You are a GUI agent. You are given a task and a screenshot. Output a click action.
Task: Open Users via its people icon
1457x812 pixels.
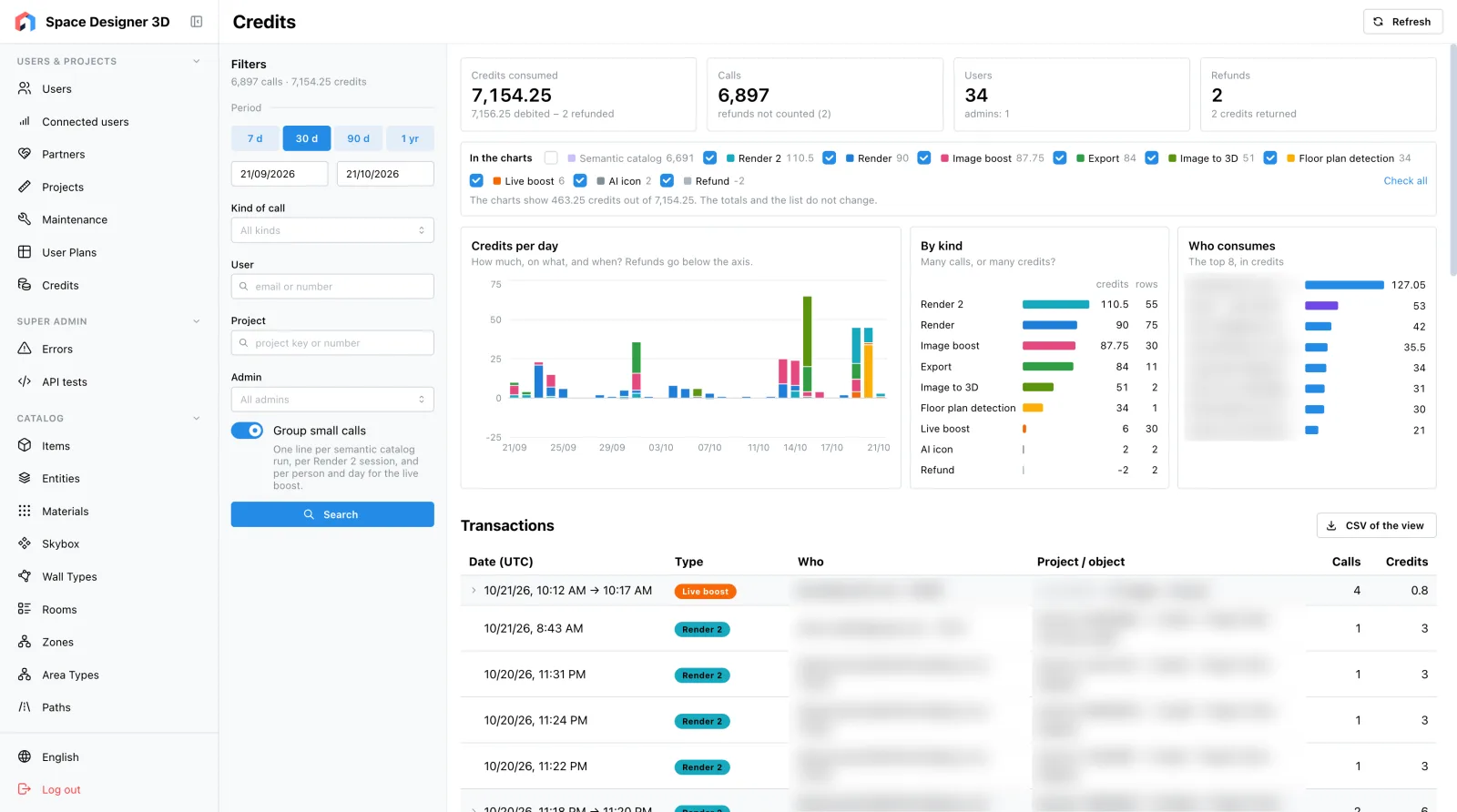point(25,89)
